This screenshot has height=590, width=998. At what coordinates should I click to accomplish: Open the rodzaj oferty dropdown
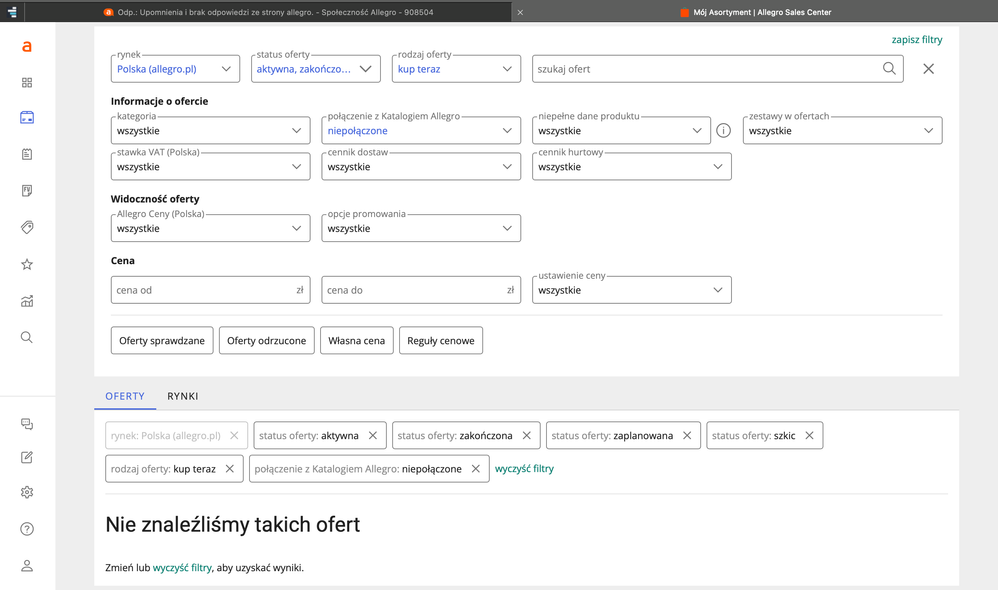456,69
